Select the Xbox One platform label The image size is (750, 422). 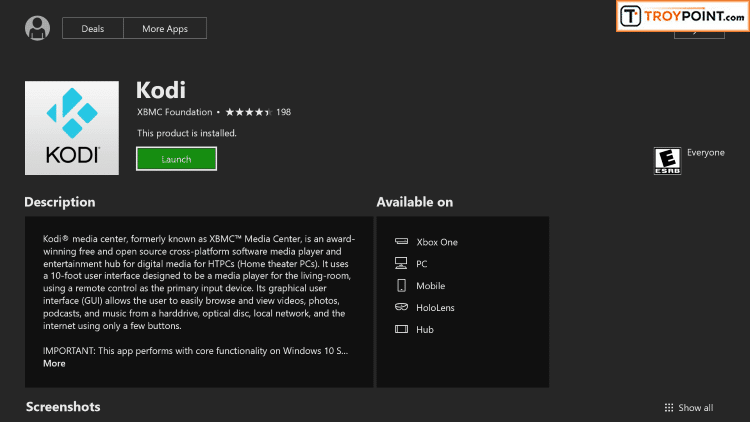pyautogui.click(x=437, y=242)
